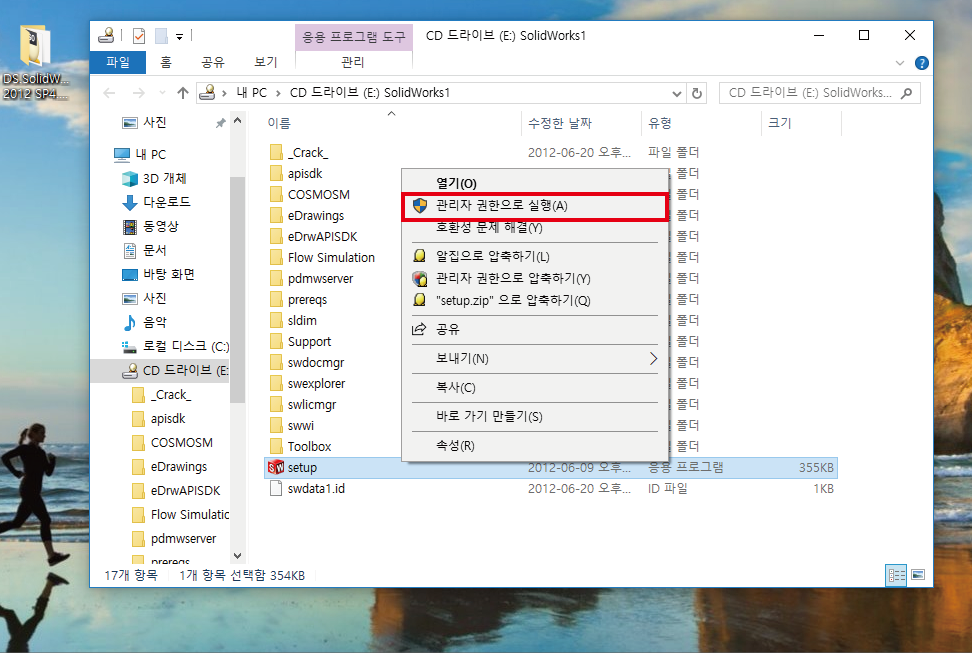
Task: Open recent locations dropdown arrow
Action: click(x=162, y=93)
